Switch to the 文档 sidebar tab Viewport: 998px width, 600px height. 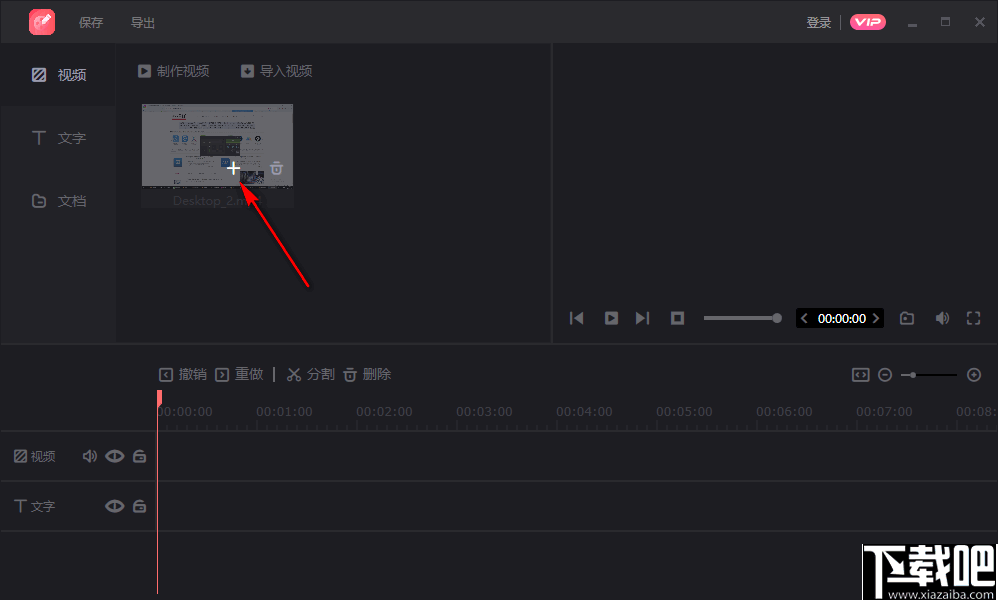pos(59,201)
